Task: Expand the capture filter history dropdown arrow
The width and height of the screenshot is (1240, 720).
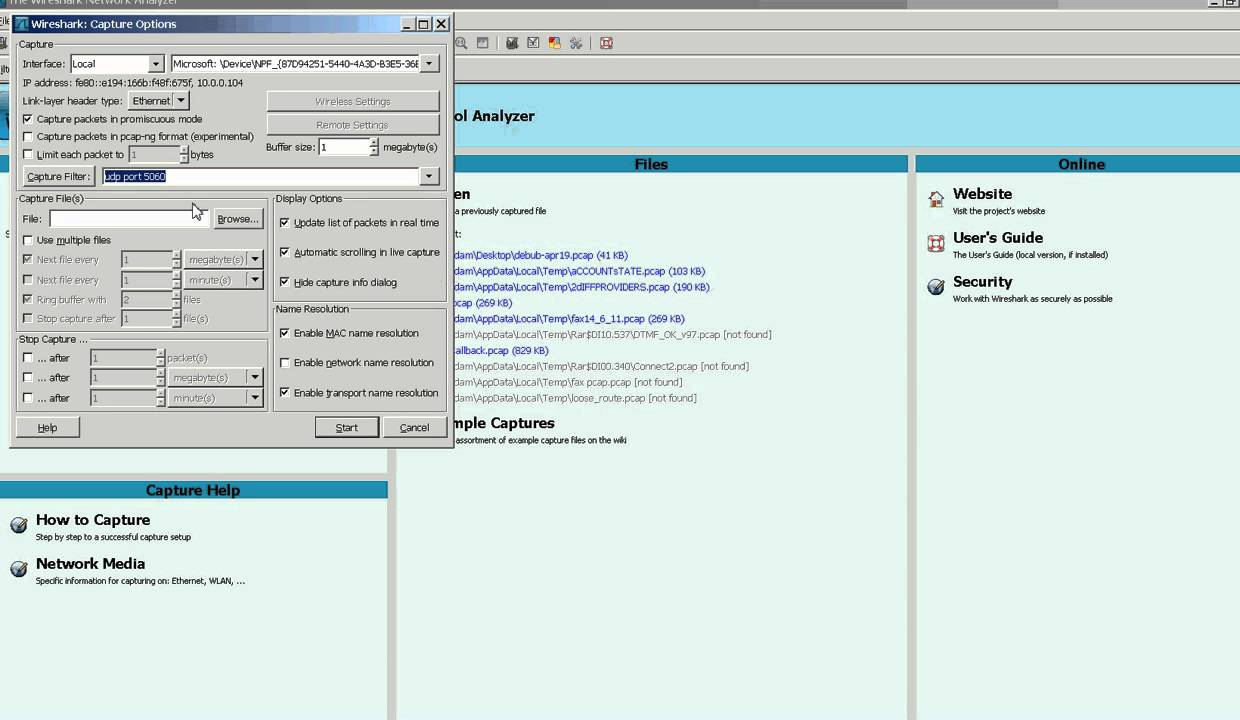Action: 429,177
